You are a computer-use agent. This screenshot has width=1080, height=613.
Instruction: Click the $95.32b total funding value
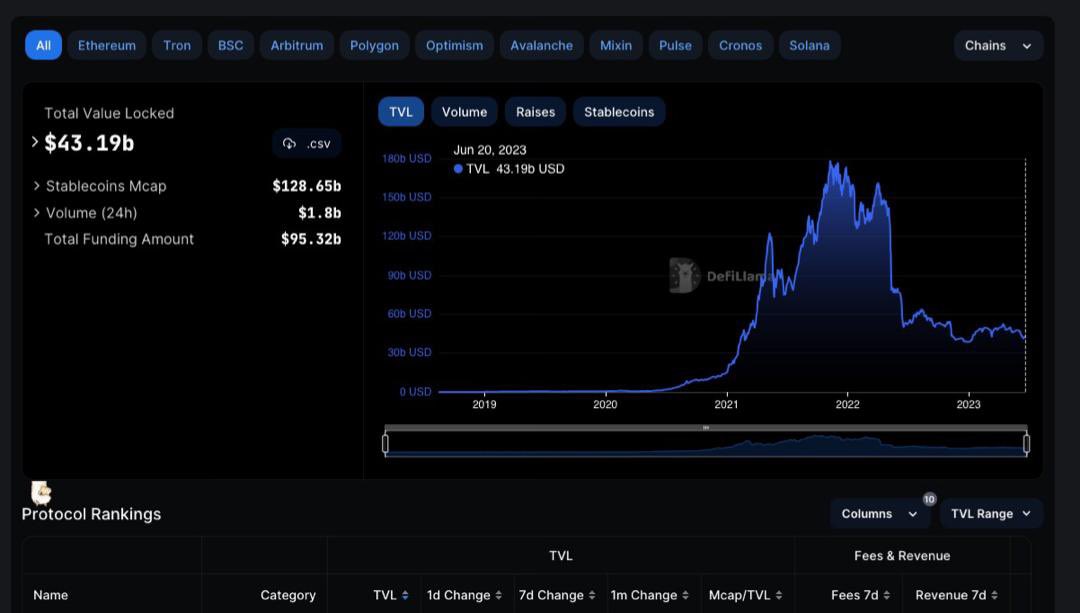[x=311, y=239]
